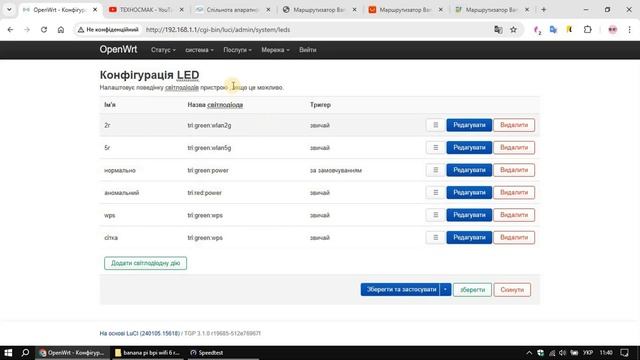This screenshot has height=360, width=640.
Task: Click the Вийти logout menu item
Action: (308, 50)
